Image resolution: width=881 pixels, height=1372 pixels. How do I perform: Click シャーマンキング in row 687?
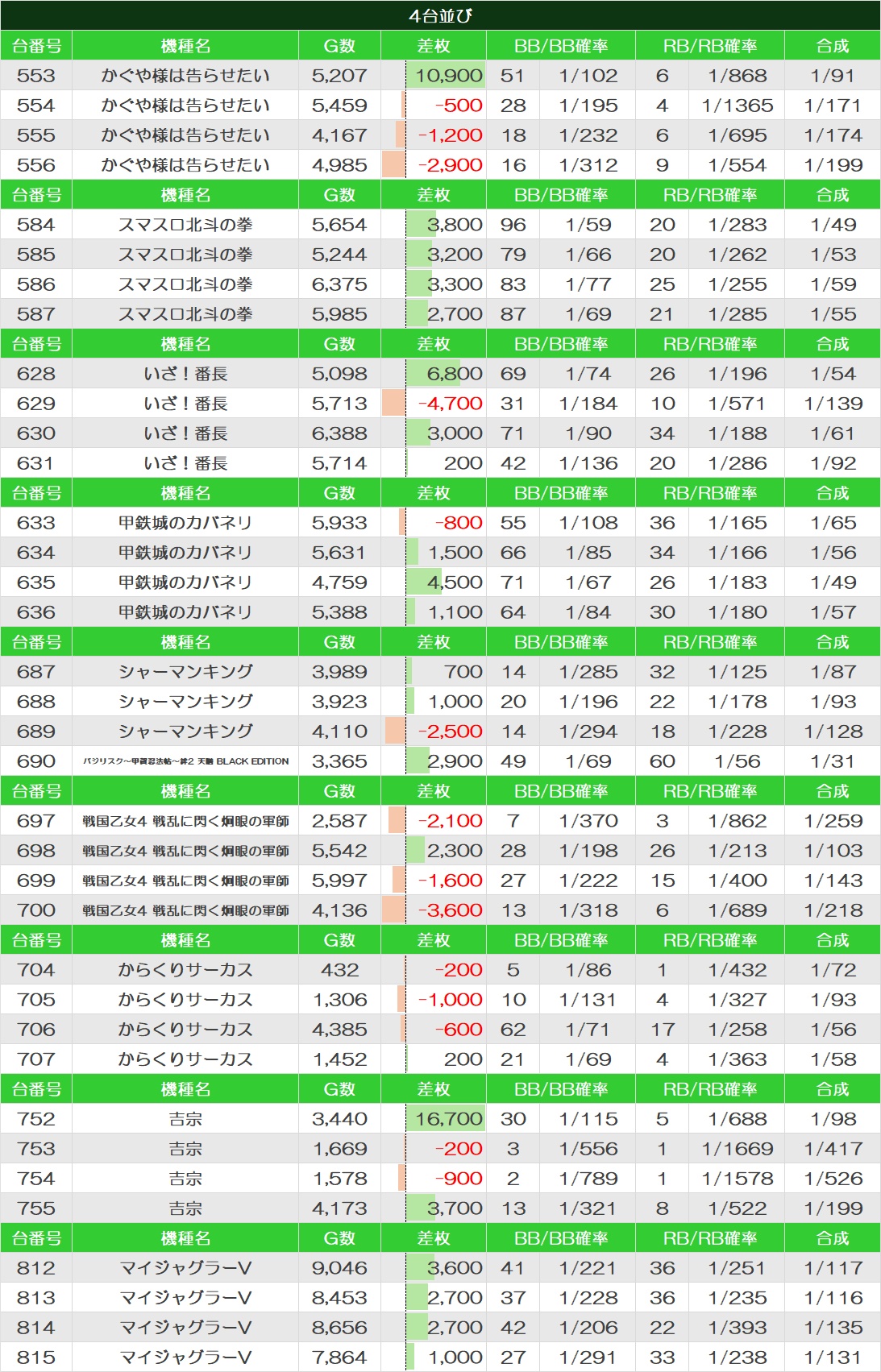(x=185, y=672)
